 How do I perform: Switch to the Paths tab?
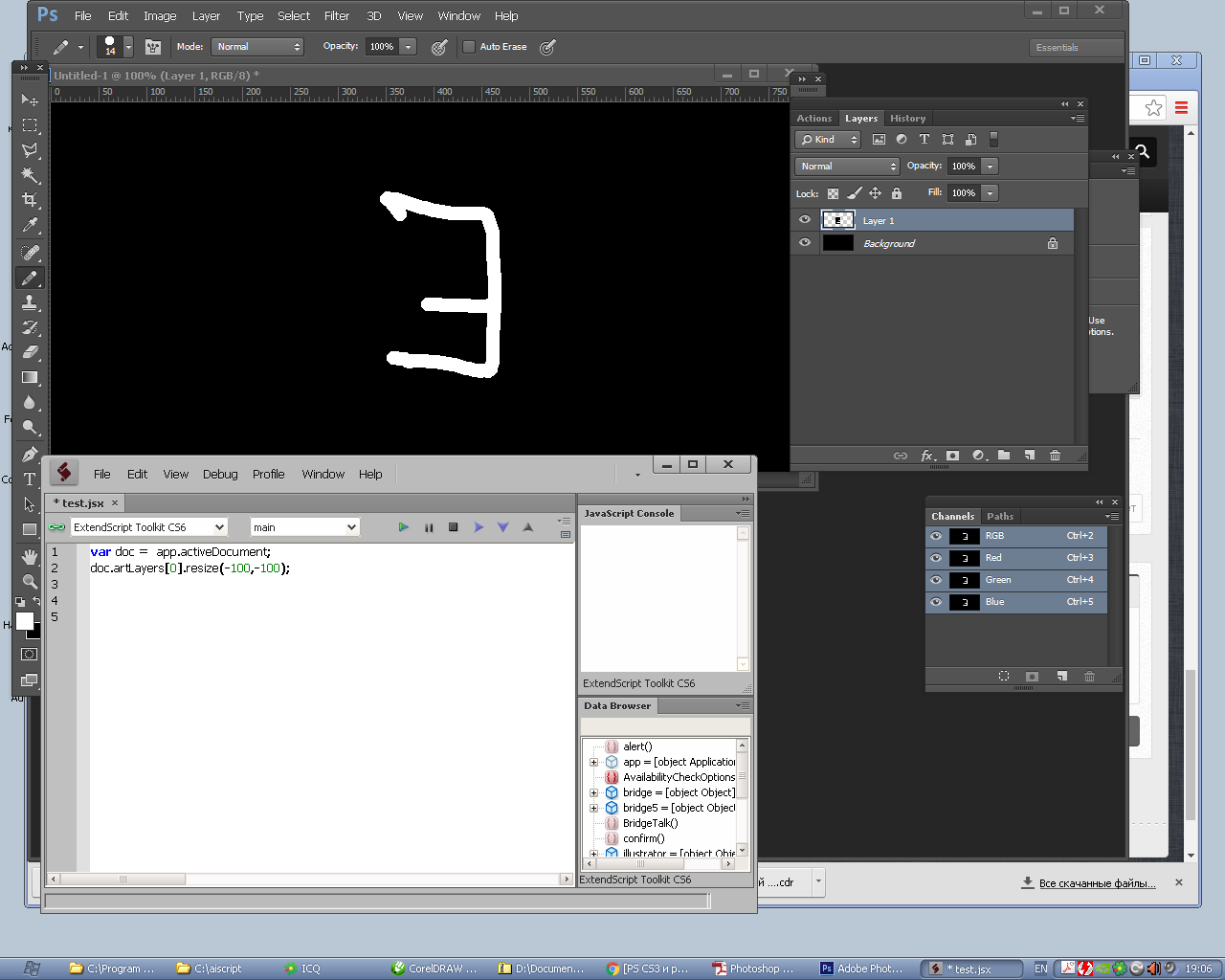[1000, 517]
